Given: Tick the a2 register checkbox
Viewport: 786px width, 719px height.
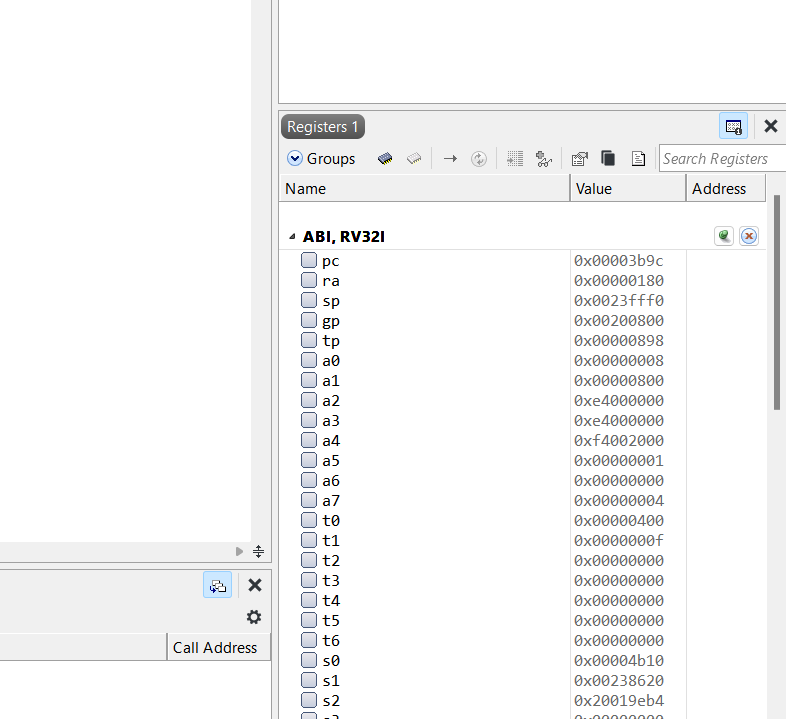Looking at the screenshot, I should coord(309,400).
